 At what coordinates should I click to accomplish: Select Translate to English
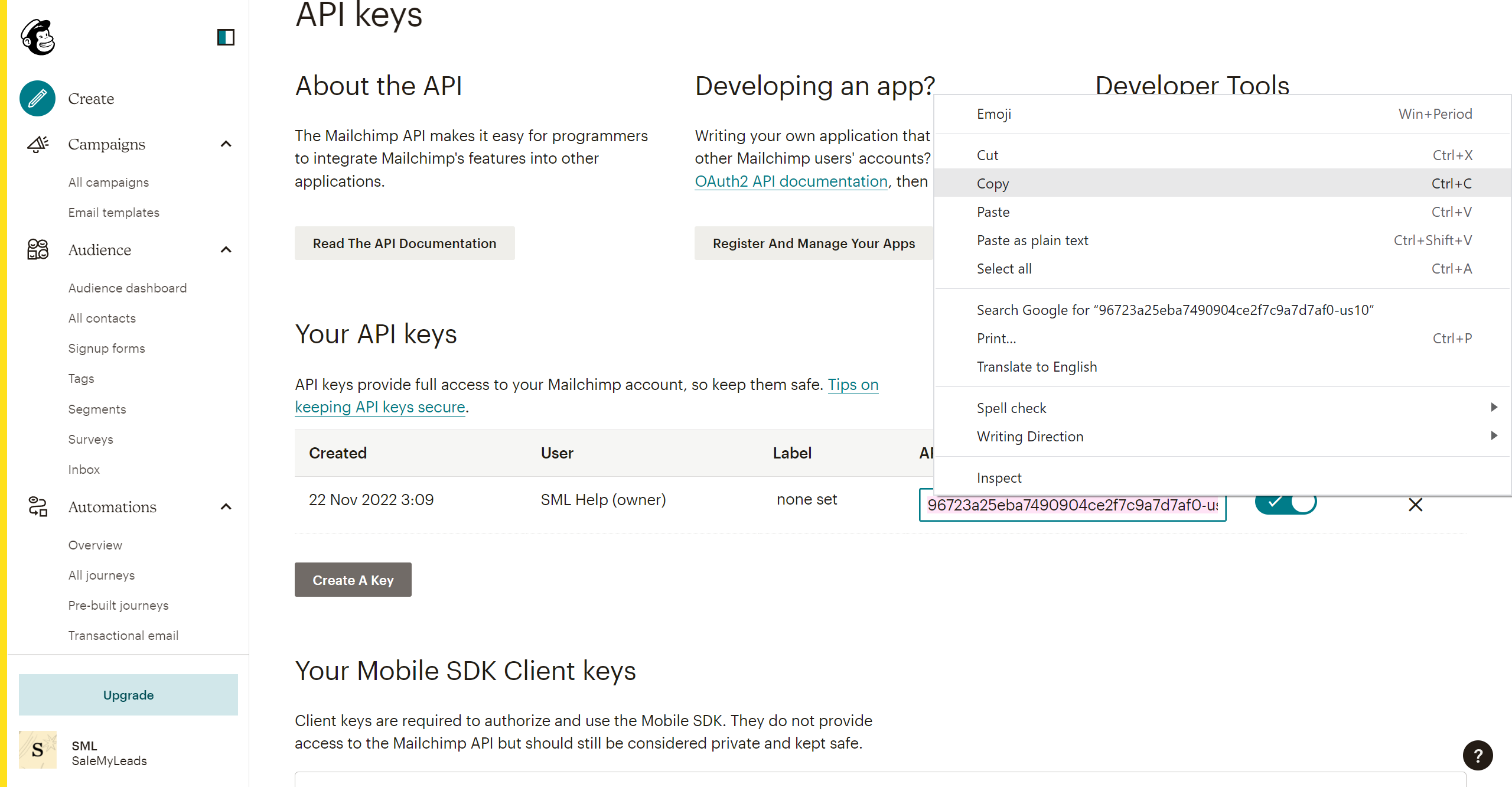(x=1223, y=366)
